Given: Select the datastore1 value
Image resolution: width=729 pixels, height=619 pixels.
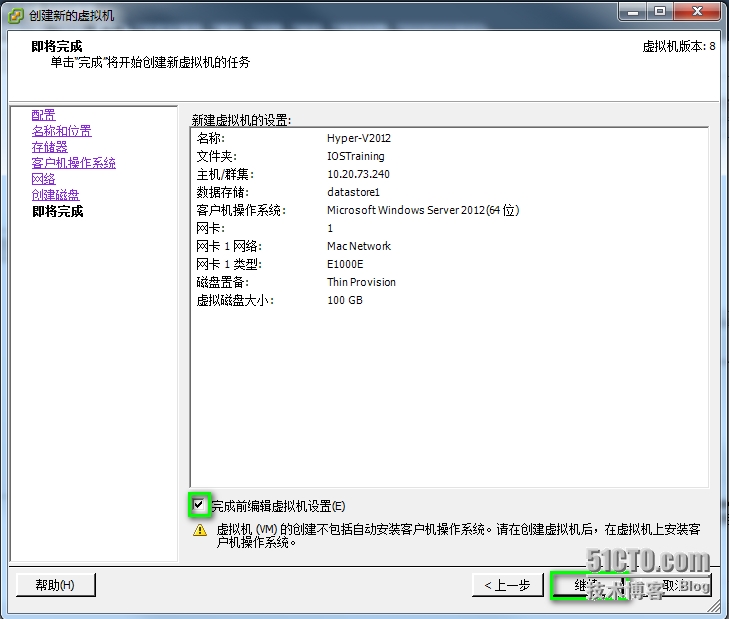Looking at the screenshot, I should pyautogui.click(x=353, y=192).
